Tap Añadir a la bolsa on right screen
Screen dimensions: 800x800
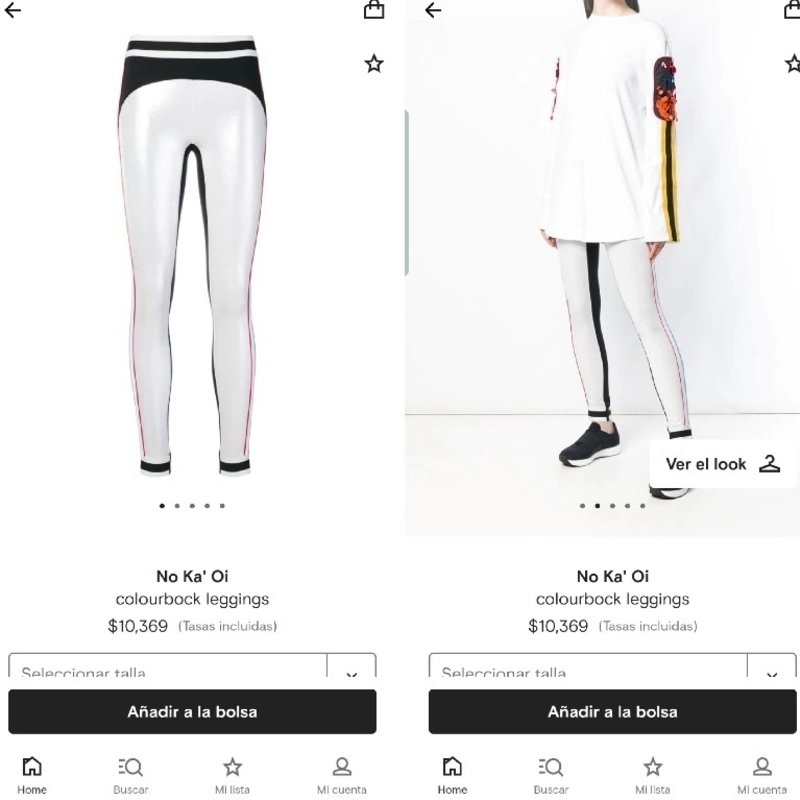[x=612, y=712]
